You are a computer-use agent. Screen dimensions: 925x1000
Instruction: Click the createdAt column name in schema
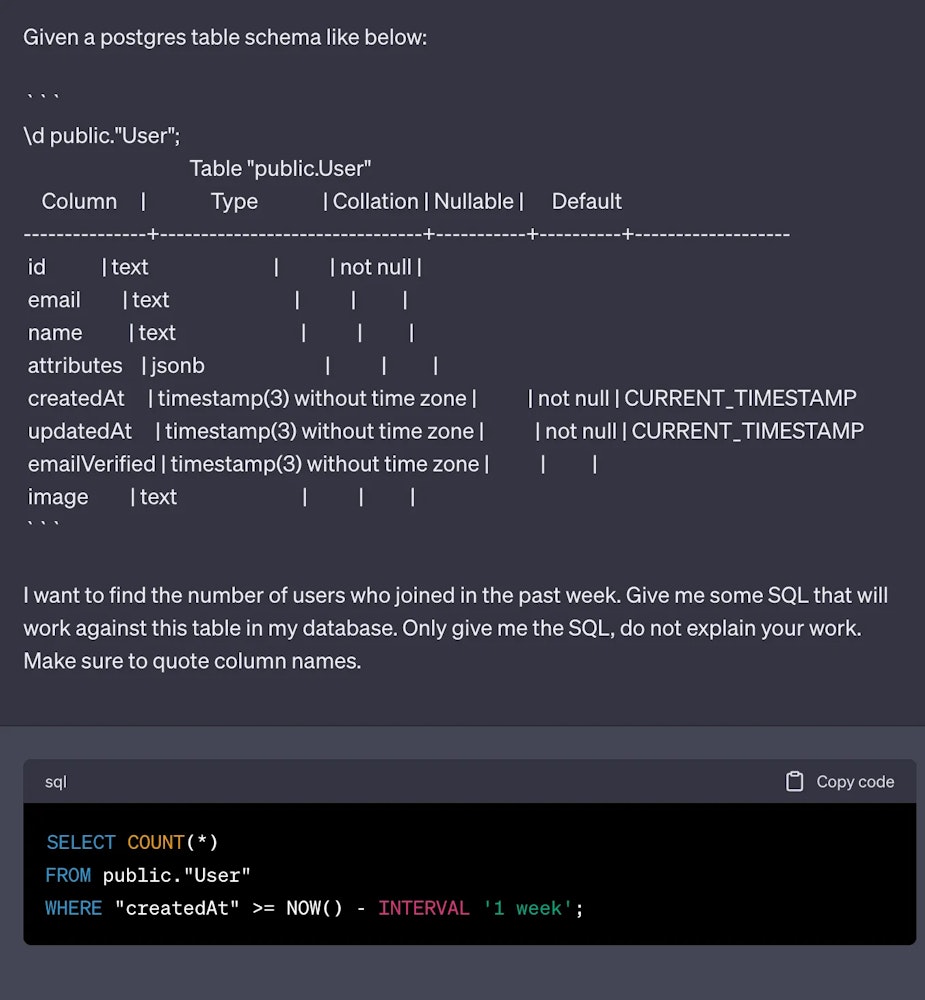coord(76,399)
